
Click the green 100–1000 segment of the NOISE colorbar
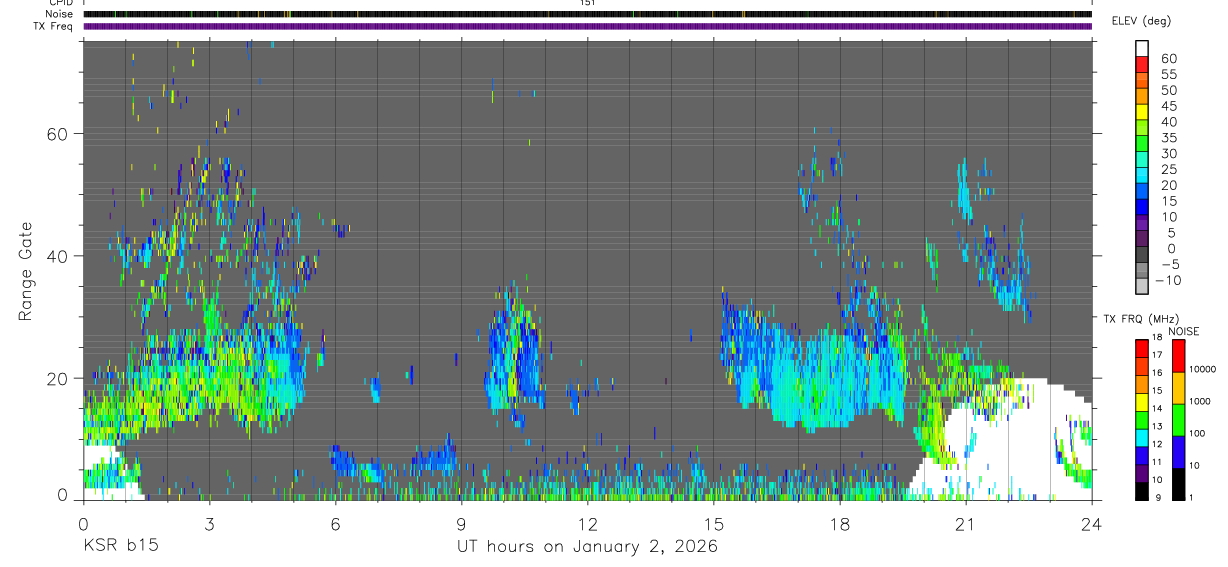pos(1178,420)
